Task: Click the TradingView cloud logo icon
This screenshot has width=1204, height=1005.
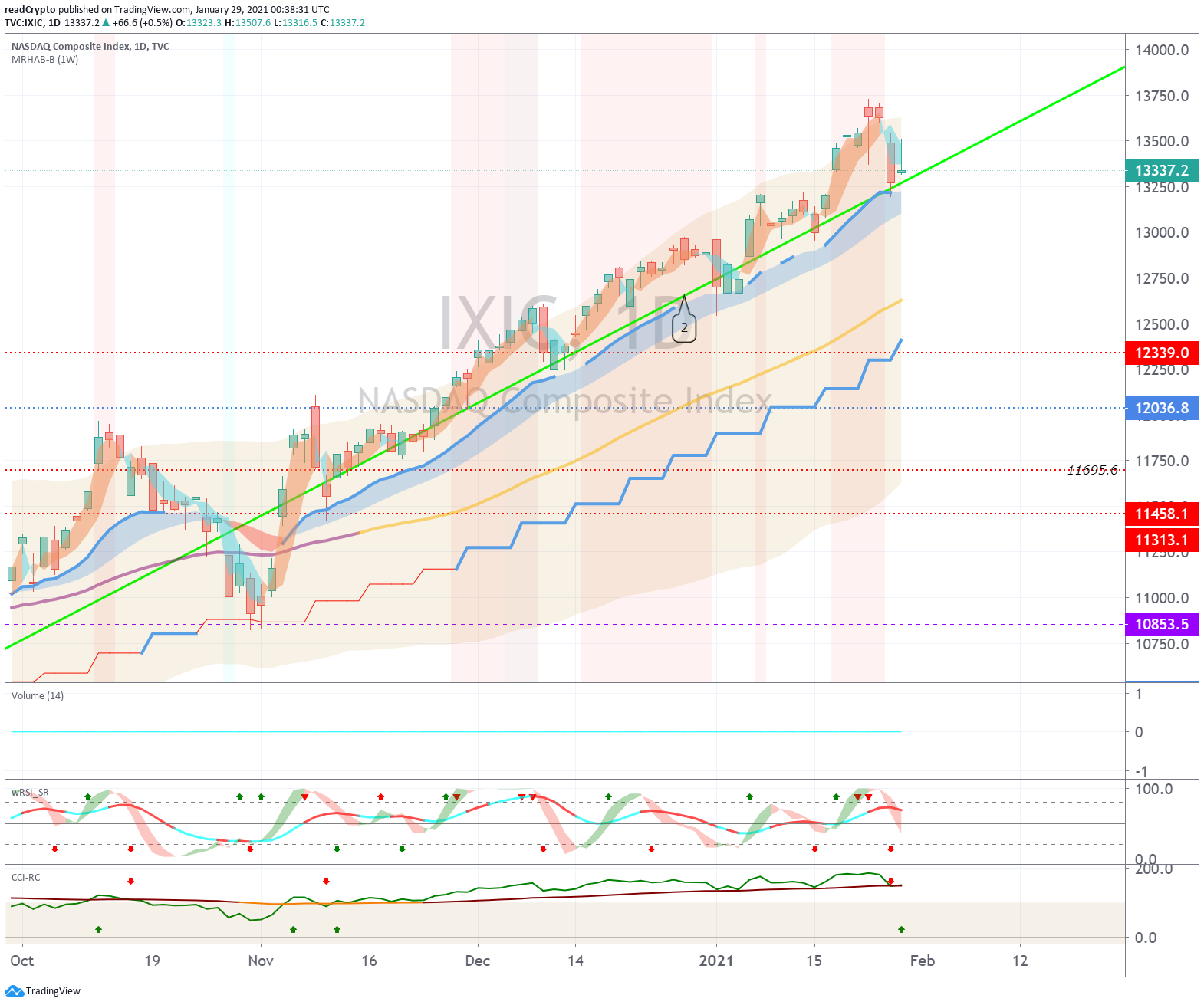Action: [x=15, y=991]
